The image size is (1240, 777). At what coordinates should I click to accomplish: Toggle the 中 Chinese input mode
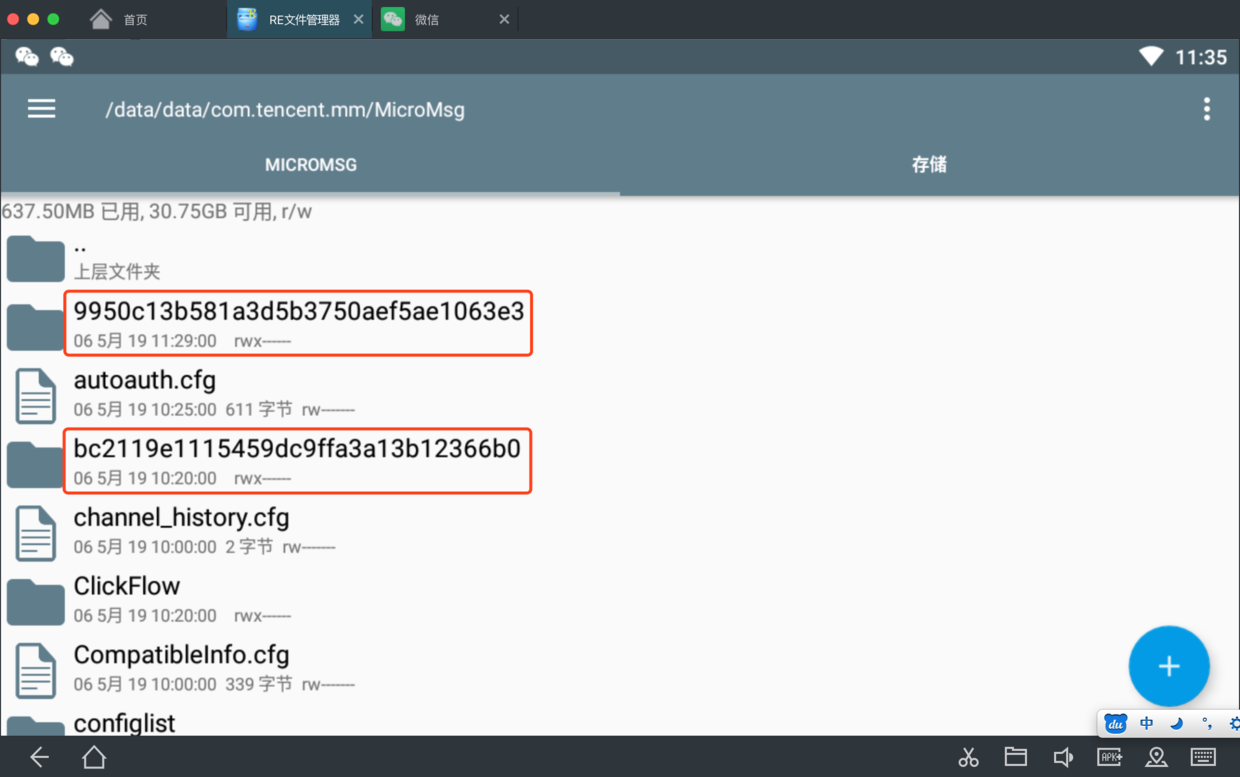coord(1146,723)
